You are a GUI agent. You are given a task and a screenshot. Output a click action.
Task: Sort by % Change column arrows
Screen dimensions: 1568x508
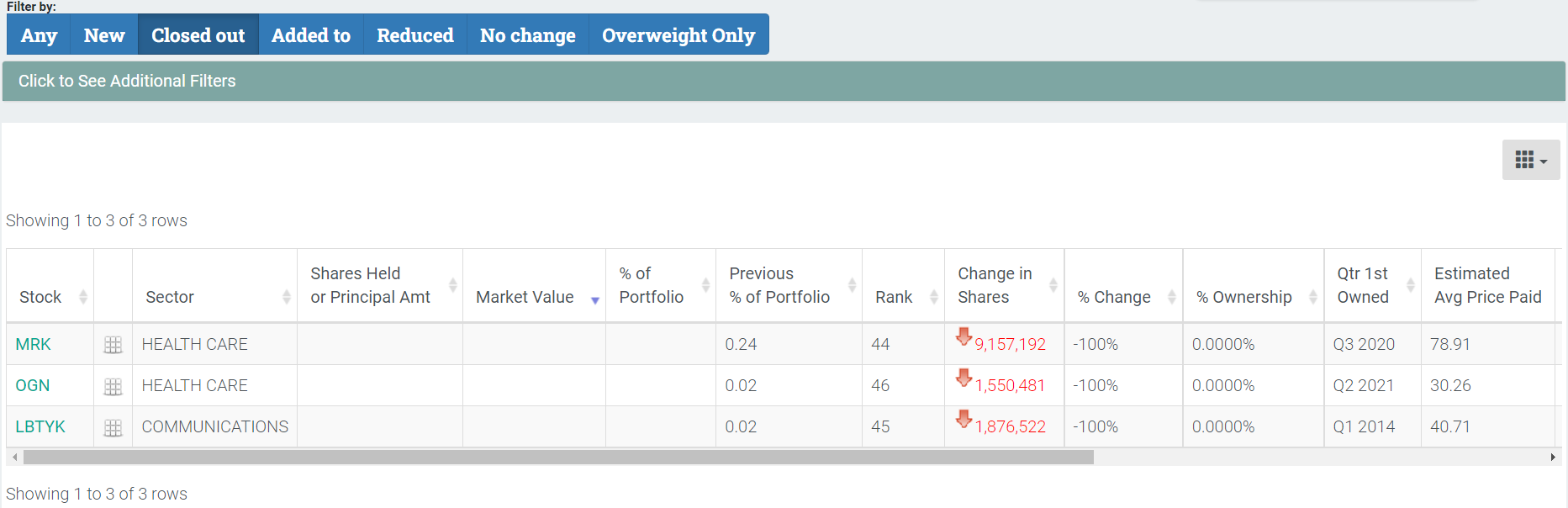click(x=1171, y=297)
